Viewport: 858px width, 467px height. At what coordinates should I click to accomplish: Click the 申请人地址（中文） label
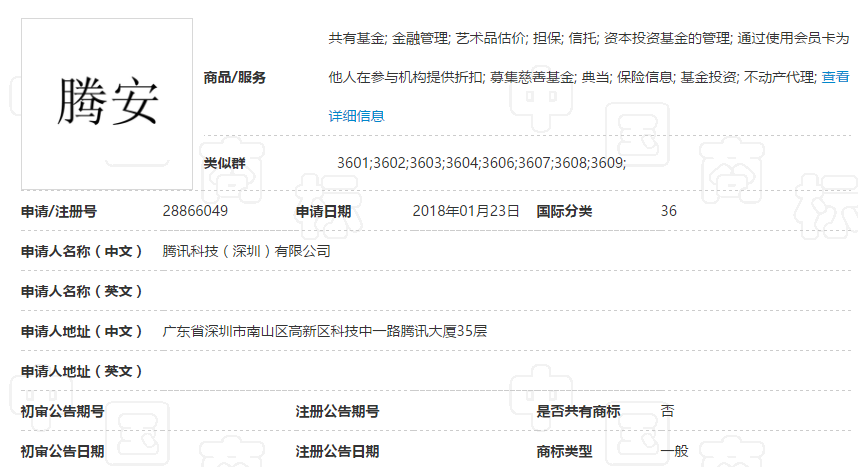coord(82,331)
